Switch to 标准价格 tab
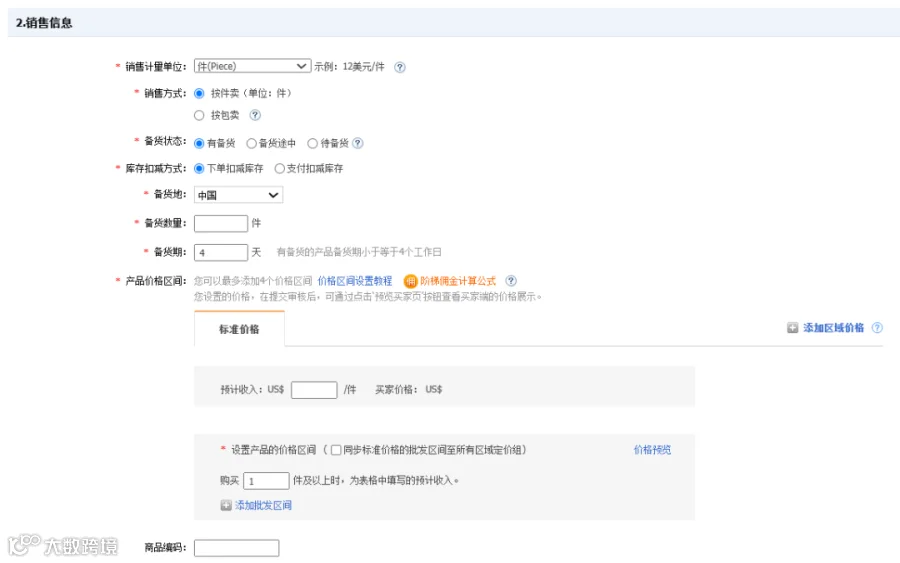This screenshot has height=563, width=900. point(239,329)
